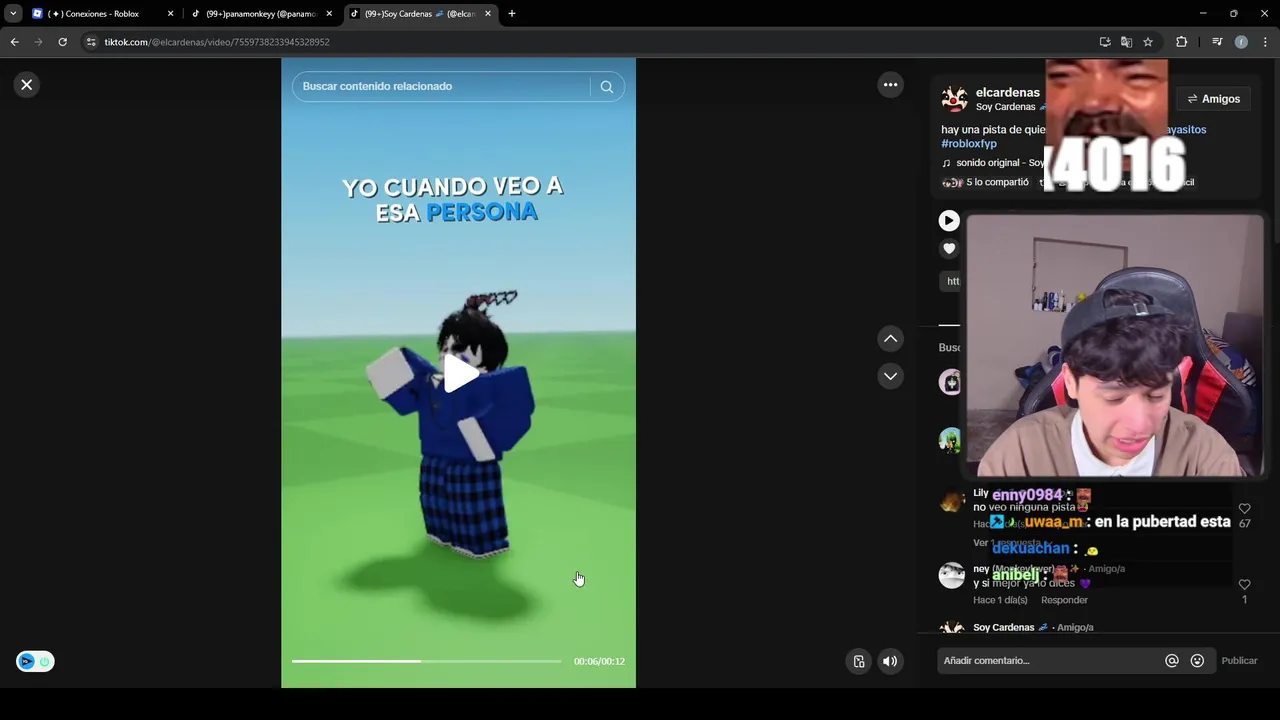1280x720 pixels.
Task: Open the elcardenas username link
Action: 1008,92
